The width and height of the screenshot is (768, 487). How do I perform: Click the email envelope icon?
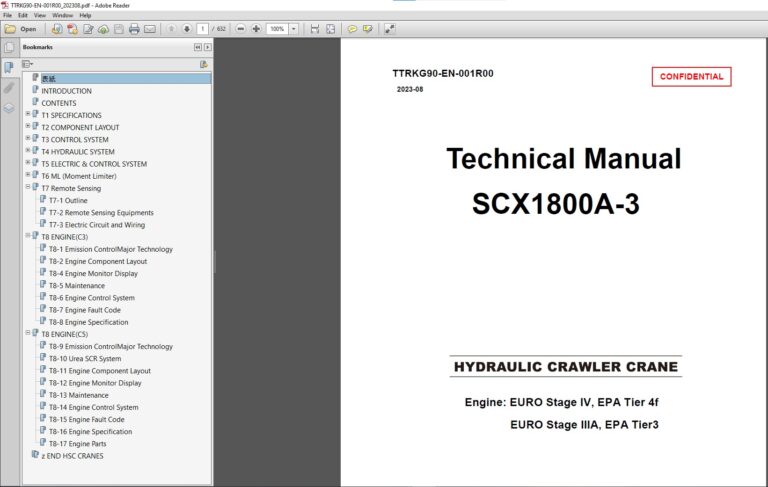point(150,29)
